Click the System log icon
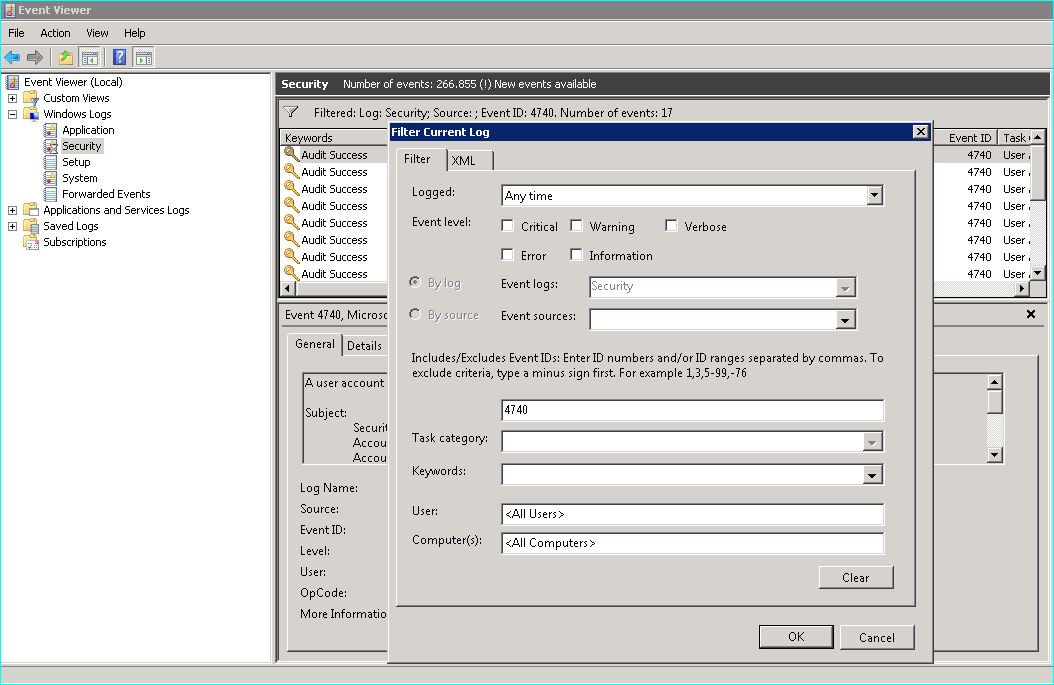Viewport: 1054px width, 685px height. (50, 178)
